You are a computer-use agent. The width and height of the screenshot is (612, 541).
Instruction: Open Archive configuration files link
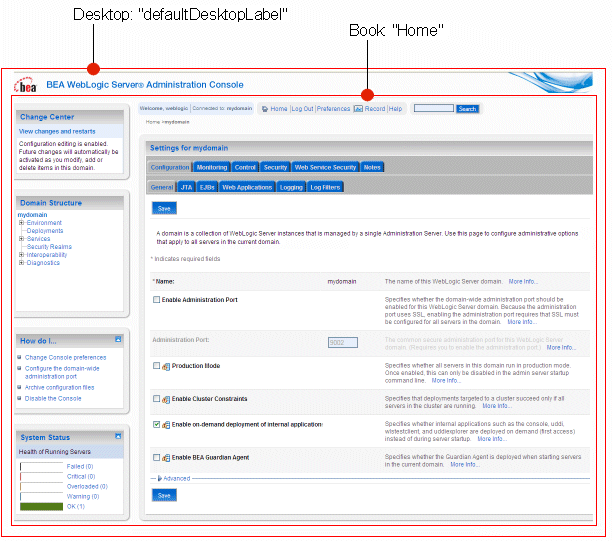59,388
